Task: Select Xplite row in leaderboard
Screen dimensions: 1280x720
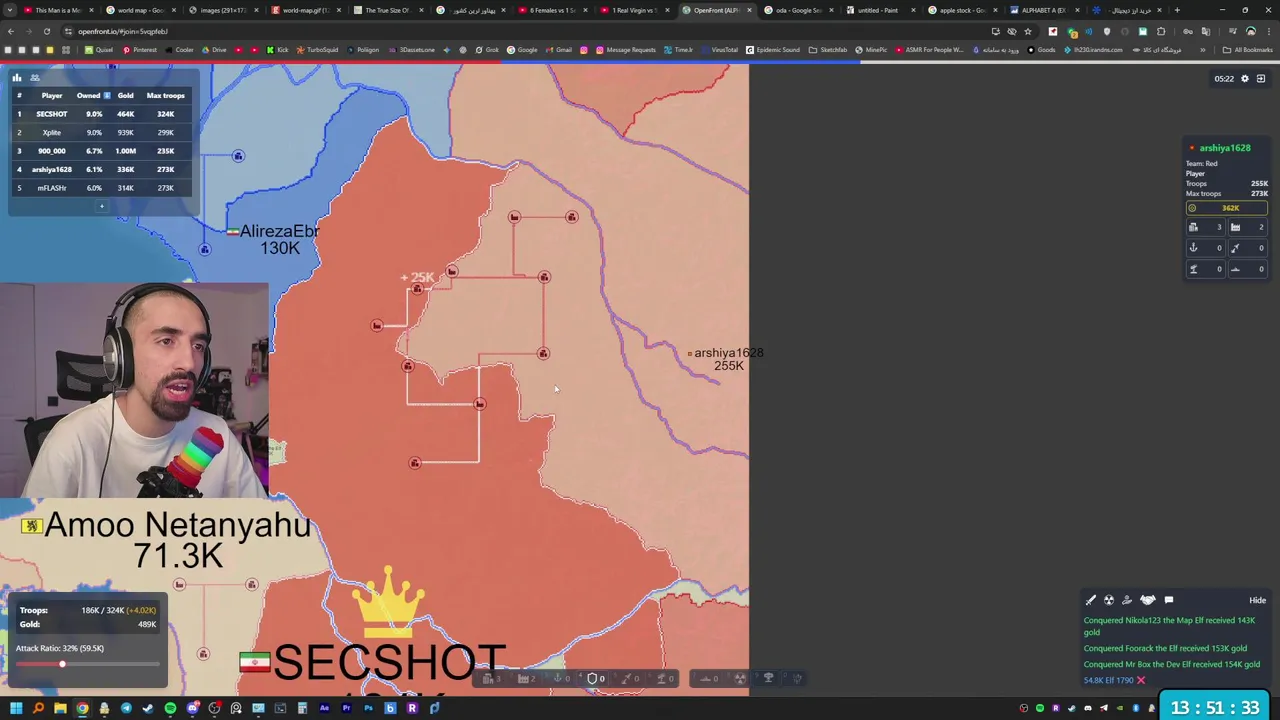Action: pos(101,132)
